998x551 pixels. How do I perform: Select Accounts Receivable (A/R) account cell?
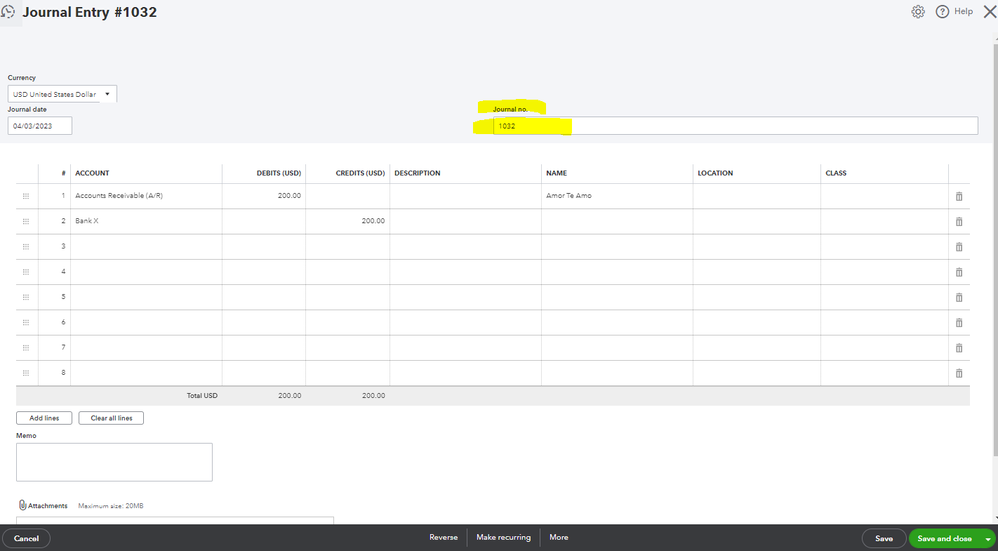coord(146,196)
